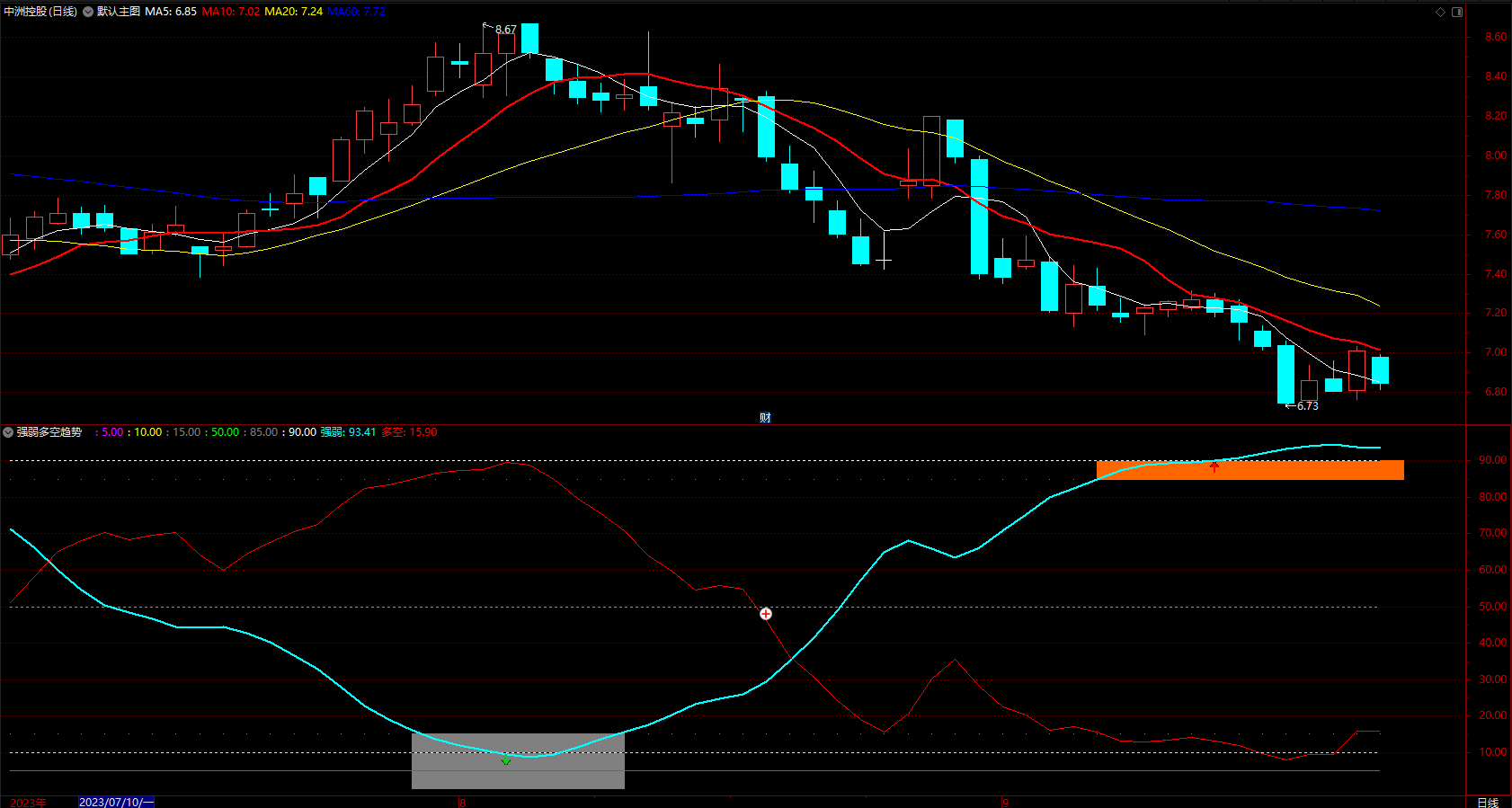Click the gray oversold highlight box

pyautogui.click(x=518, y=761)
